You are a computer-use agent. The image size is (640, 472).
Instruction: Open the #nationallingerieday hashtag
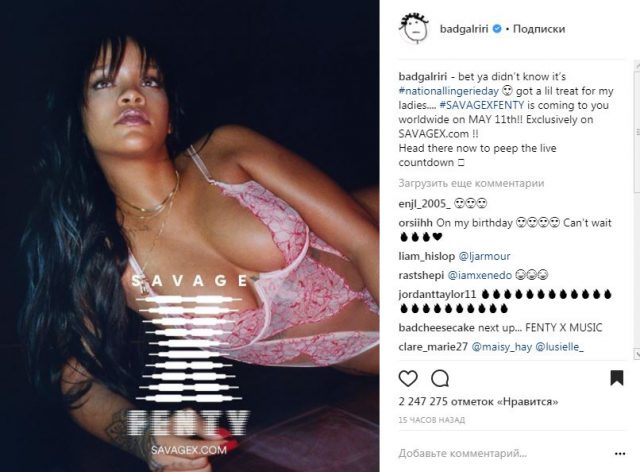(449, 91)
